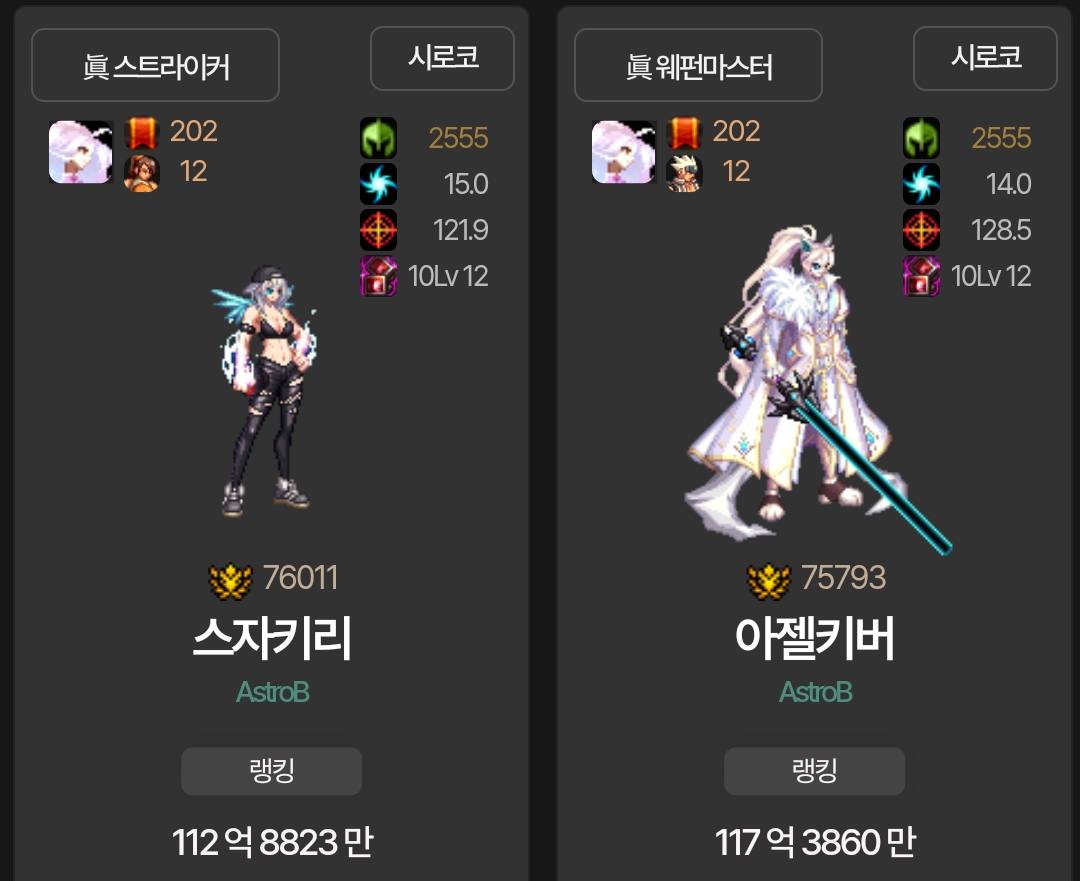
Task: Click the AstroB adventure name under 스자키리
Action: pyautogui.click(x=273, y=692)
